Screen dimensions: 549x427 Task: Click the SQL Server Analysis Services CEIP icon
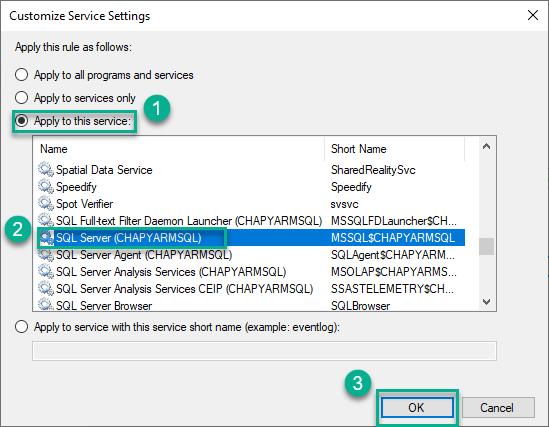pyautogui.click(x=46, y=288)
